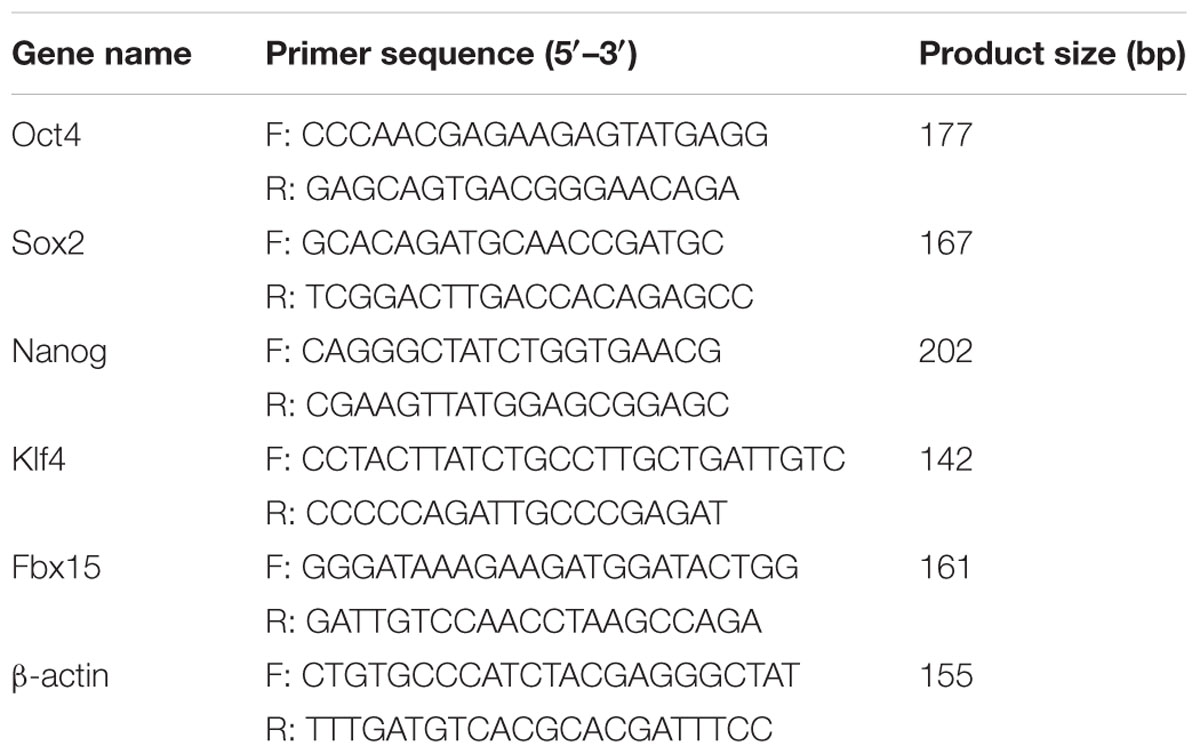This screenshot has width=1200, height=754.
Task: Click Nanog reverse primer CGAAGTTATGGAGCGGAGC
Action: pos(497,405)
